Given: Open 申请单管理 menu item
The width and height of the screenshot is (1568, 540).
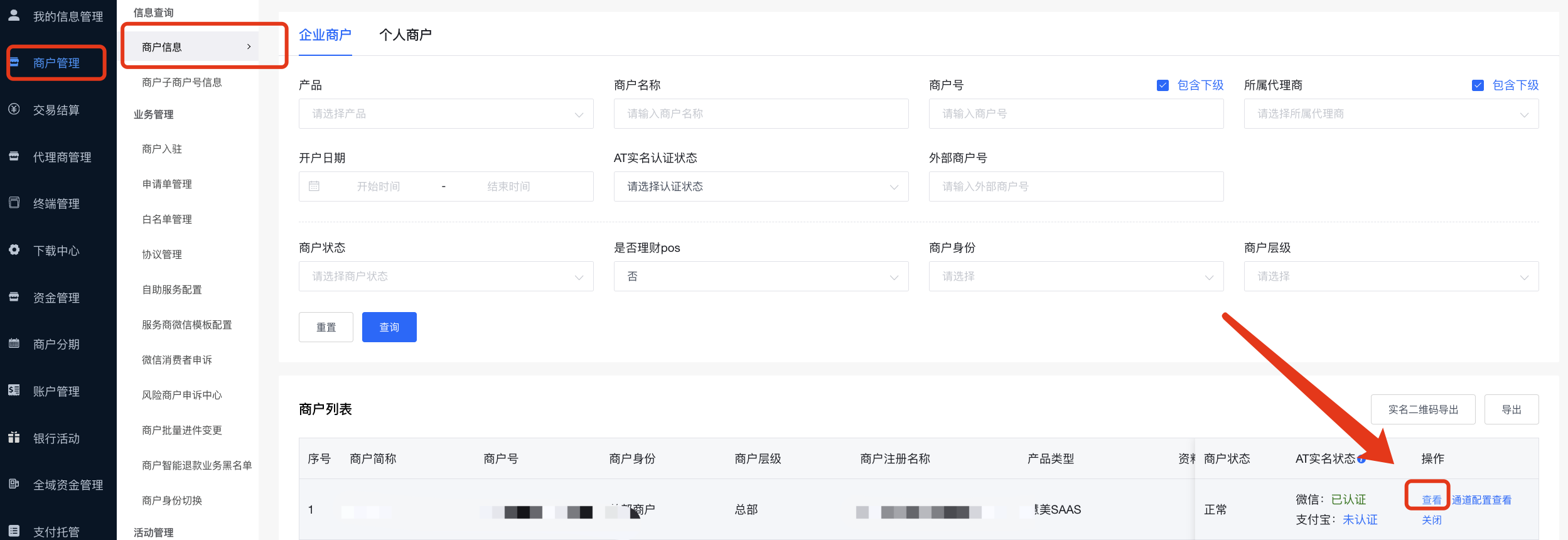Looking at the screenshot, I should click(167, 184).
